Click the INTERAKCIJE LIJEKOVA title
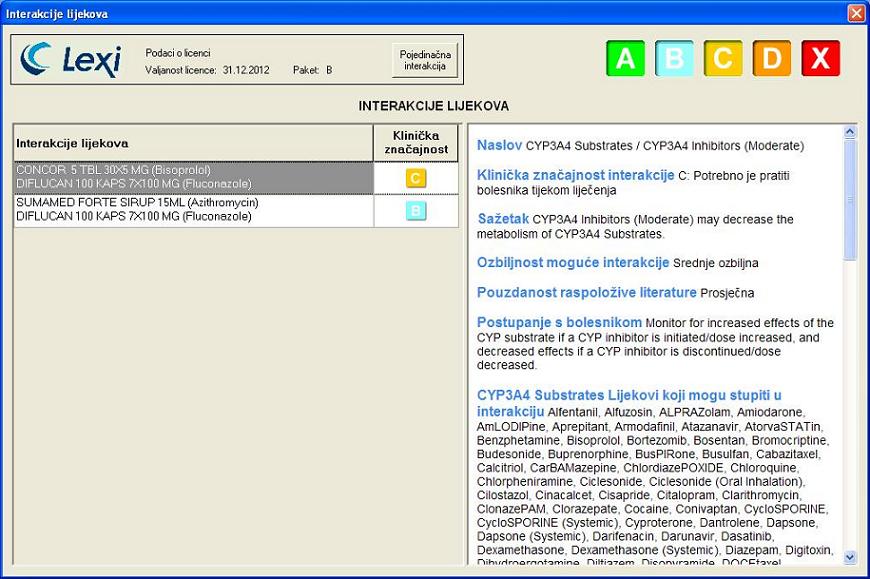Viewport: 870px width, 579px height. [433, 106]
